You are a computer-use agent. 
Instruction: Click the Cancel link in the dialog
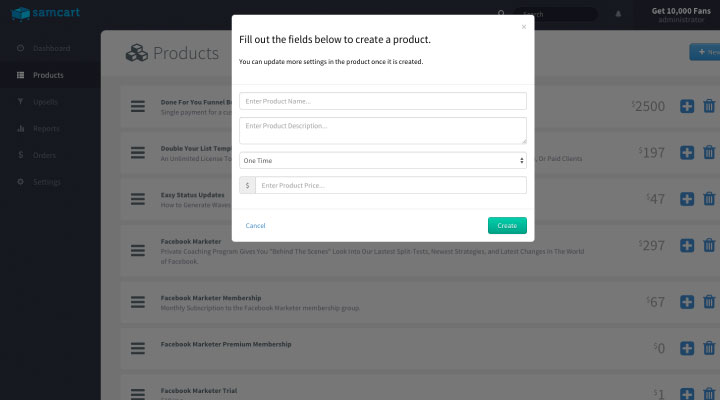pyautogui.click(x=255, y=225)
